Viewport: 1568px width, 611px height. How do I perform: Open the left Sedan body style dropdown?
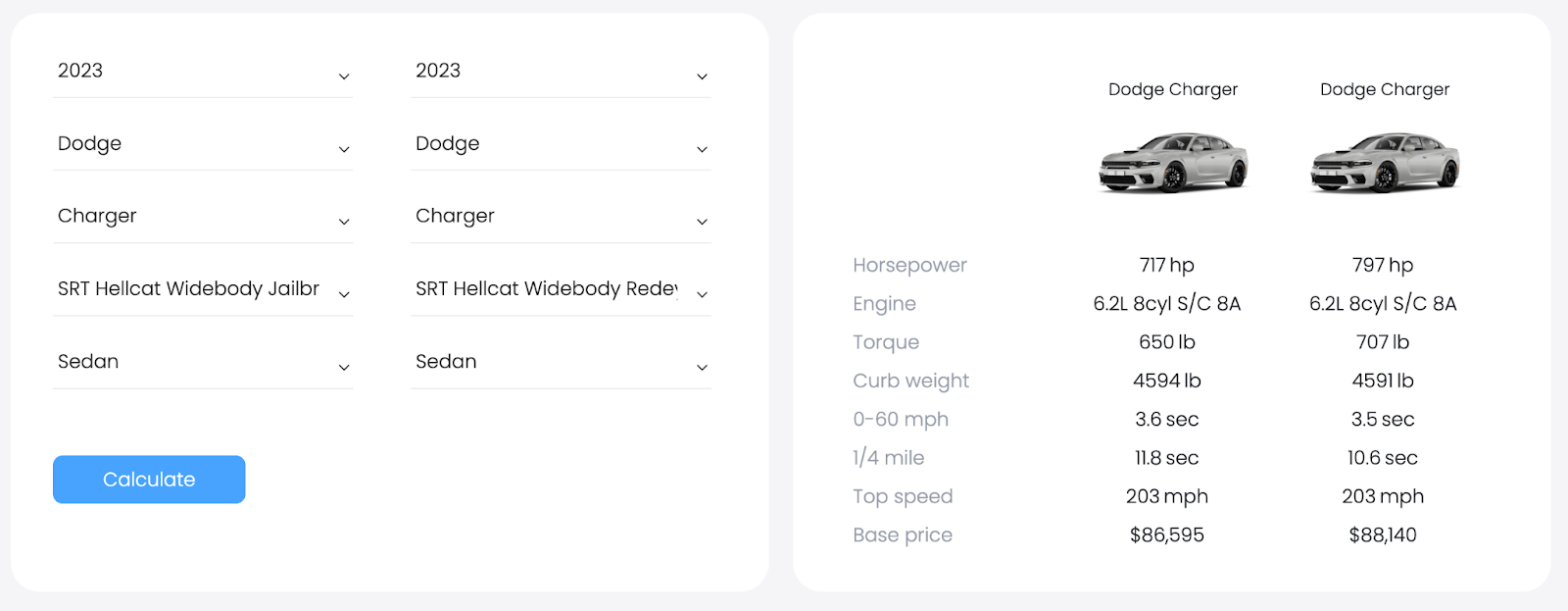point(201,362)
